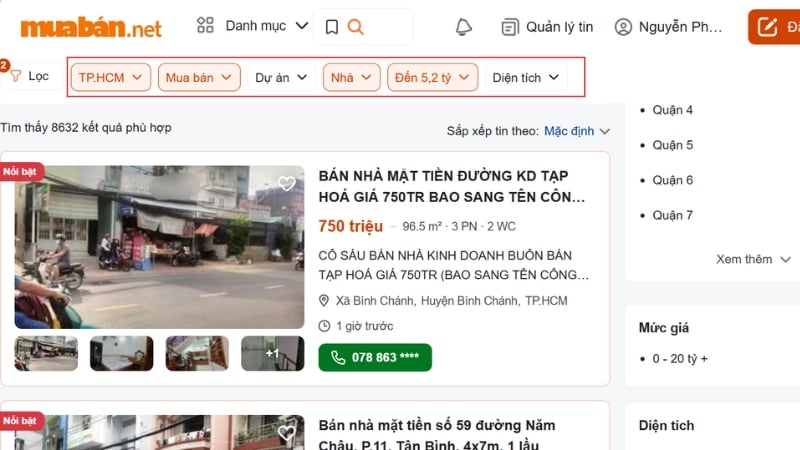Click the Mức giá section heading
Screen dimensions: 800x450
pyautogui.click(x=664, y=328)
